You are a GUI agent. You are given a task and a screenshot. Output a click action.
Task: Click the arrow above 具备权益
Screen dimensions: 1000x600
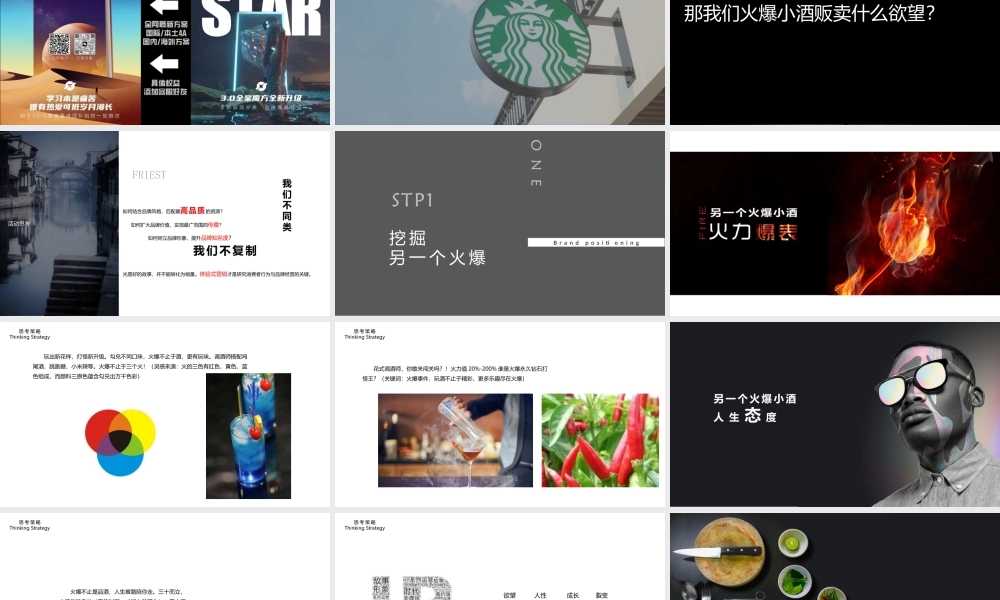point(165,63)
